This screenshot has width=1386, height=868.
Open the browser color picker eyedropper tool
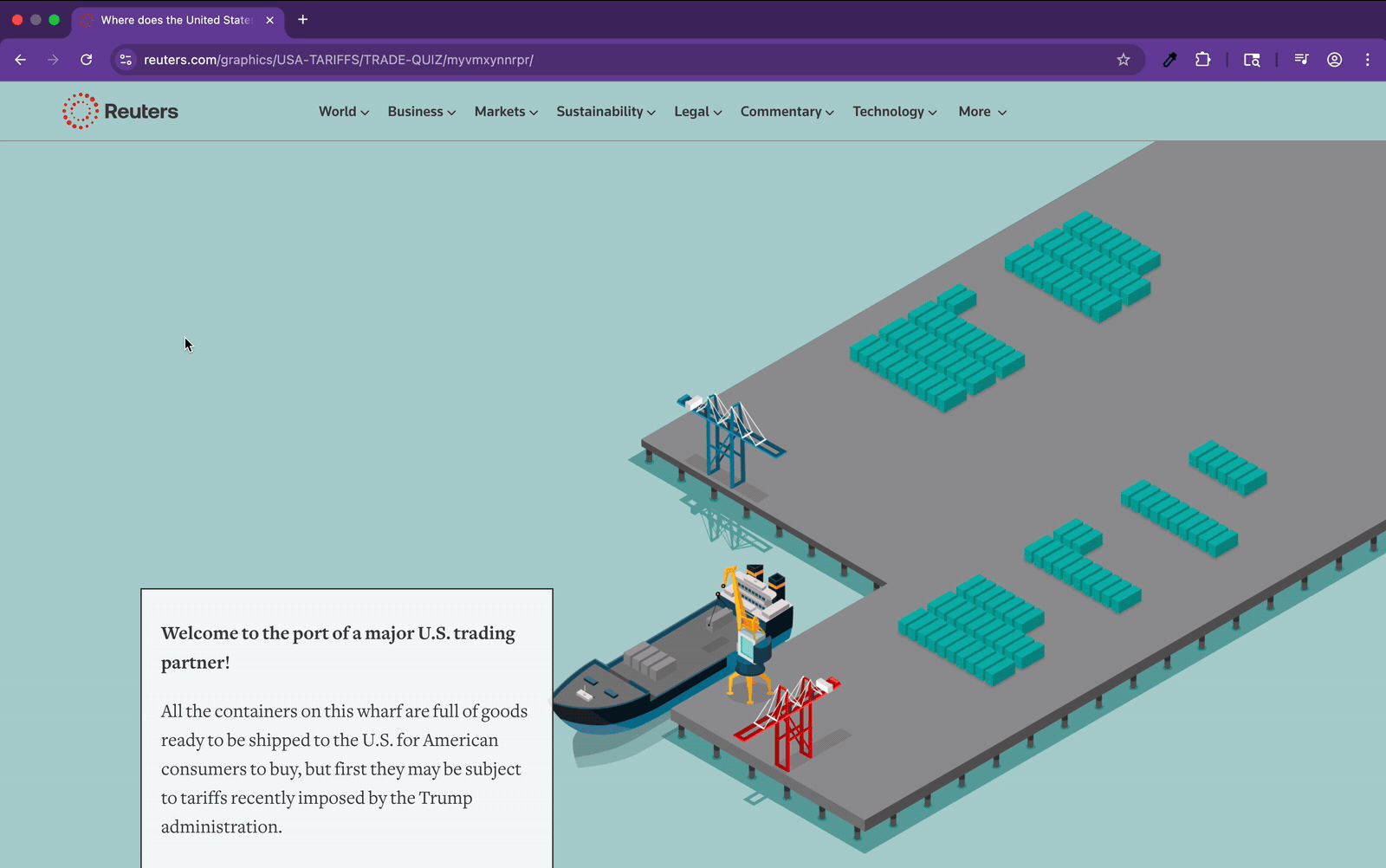[1169, 60]
